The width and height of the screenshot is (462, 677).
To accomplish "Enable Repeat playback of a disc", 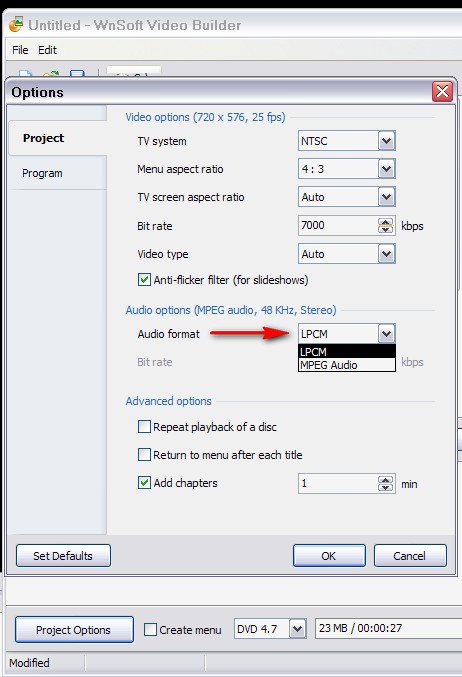I will click(144, 427).
